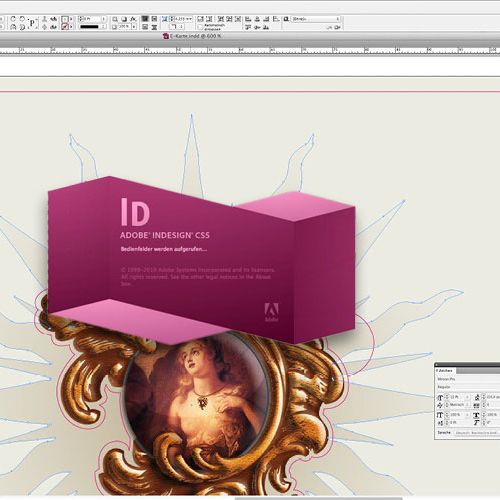The width and height of the screenshot is (500, 500).
Task: Click the tracking value field
Action: (493, 404)
